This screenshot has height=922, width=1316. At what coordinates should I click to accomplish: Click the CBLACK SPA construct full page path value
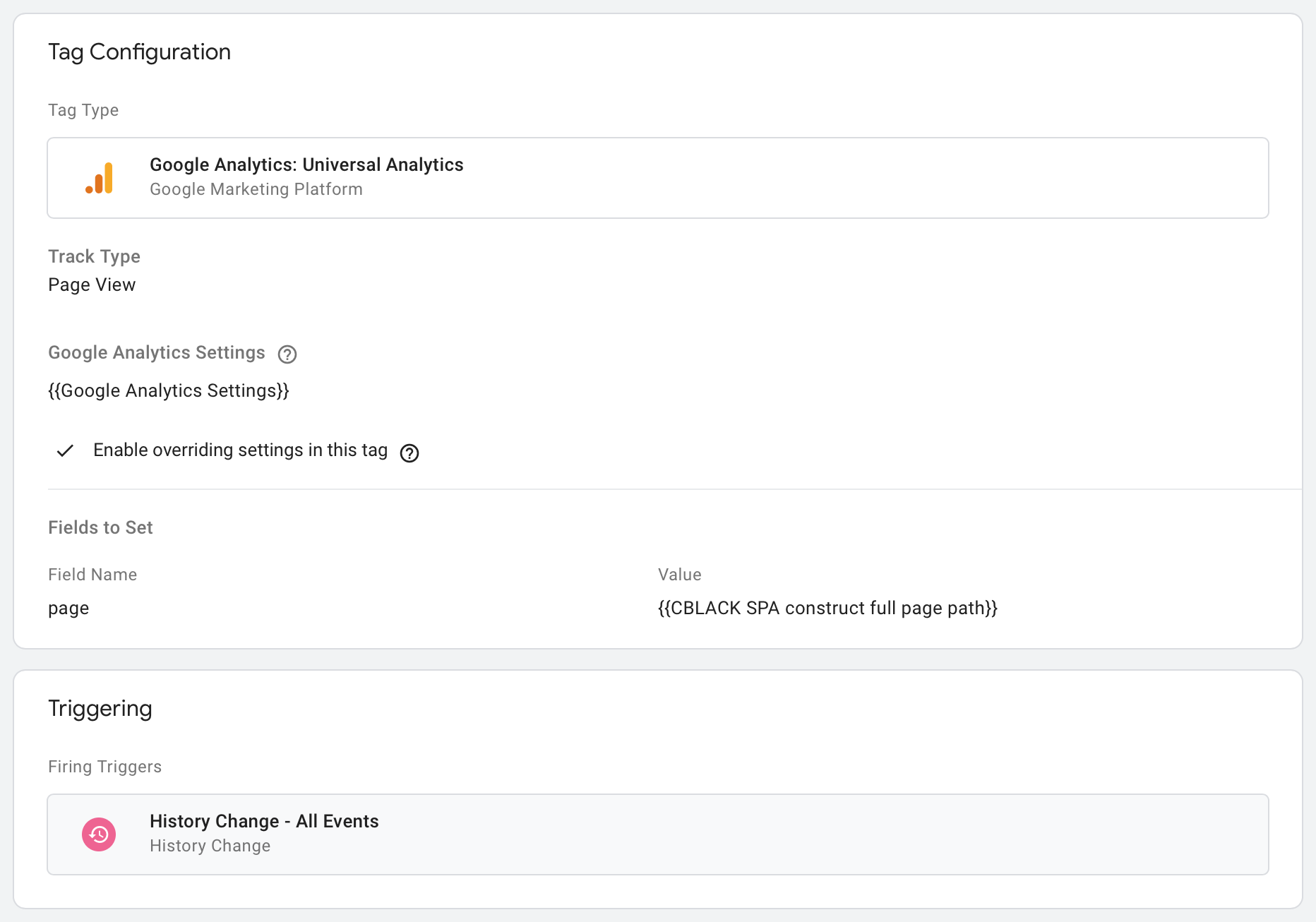[x=827, y=609]
